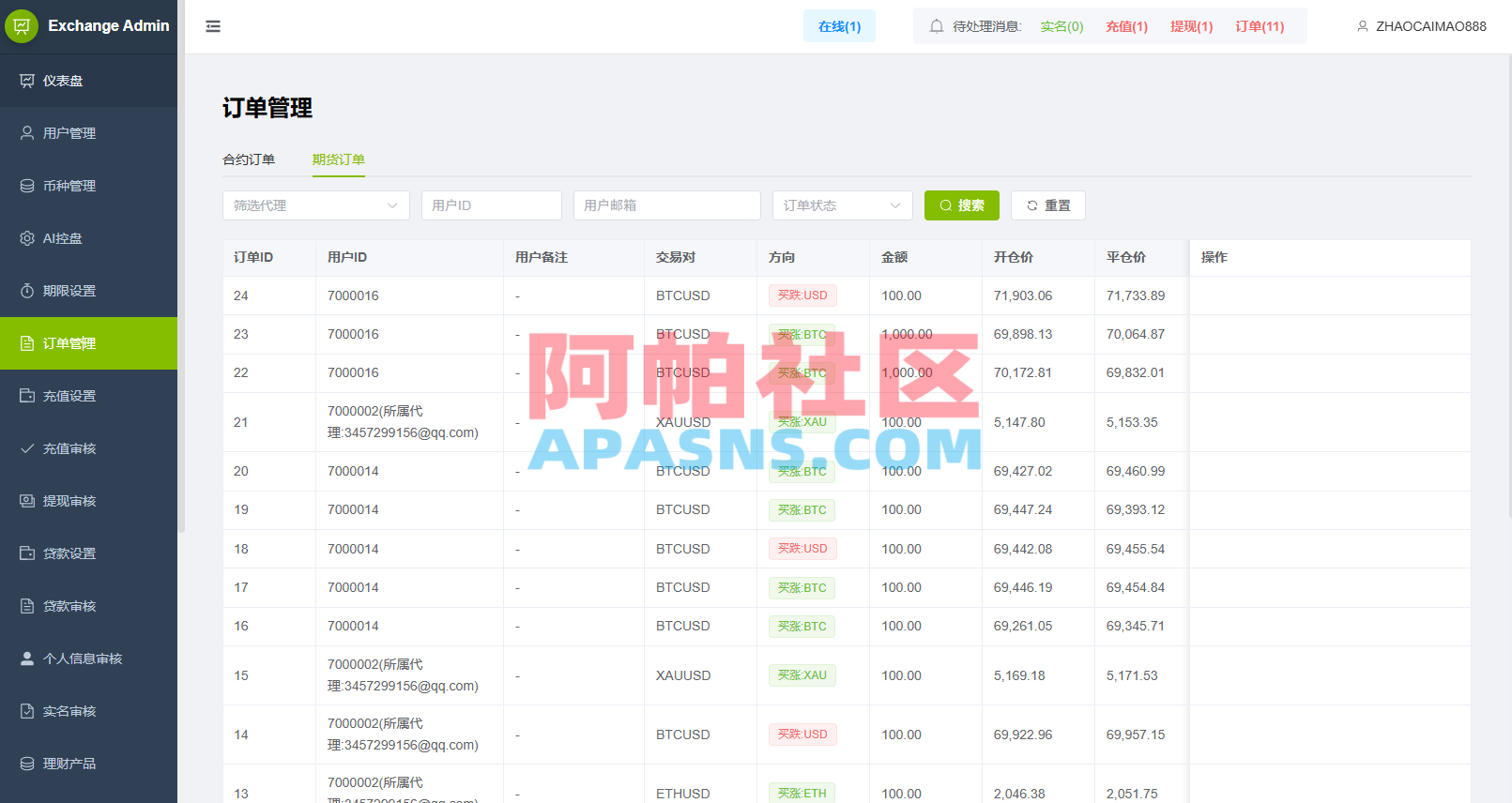The width and height of the screenshot is (1512, 803).
Task: Click the 充值设置 wallet icon
Action: click(27, 396)
